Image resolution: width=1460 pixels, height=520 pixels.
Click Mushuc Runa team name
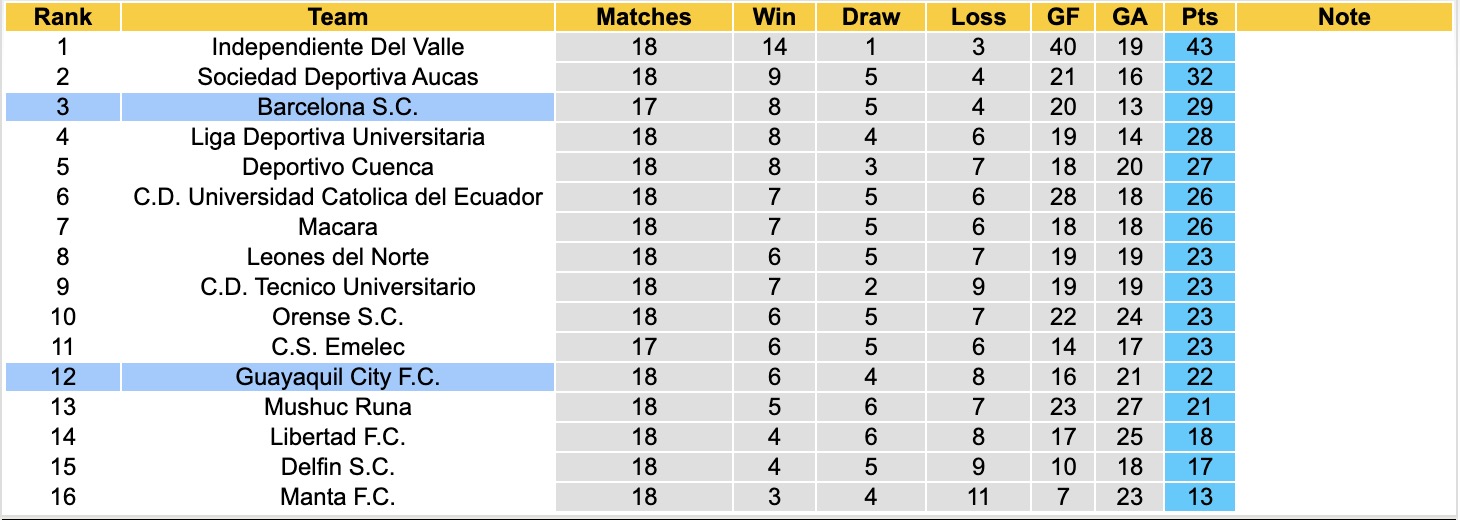click(338, 407)
